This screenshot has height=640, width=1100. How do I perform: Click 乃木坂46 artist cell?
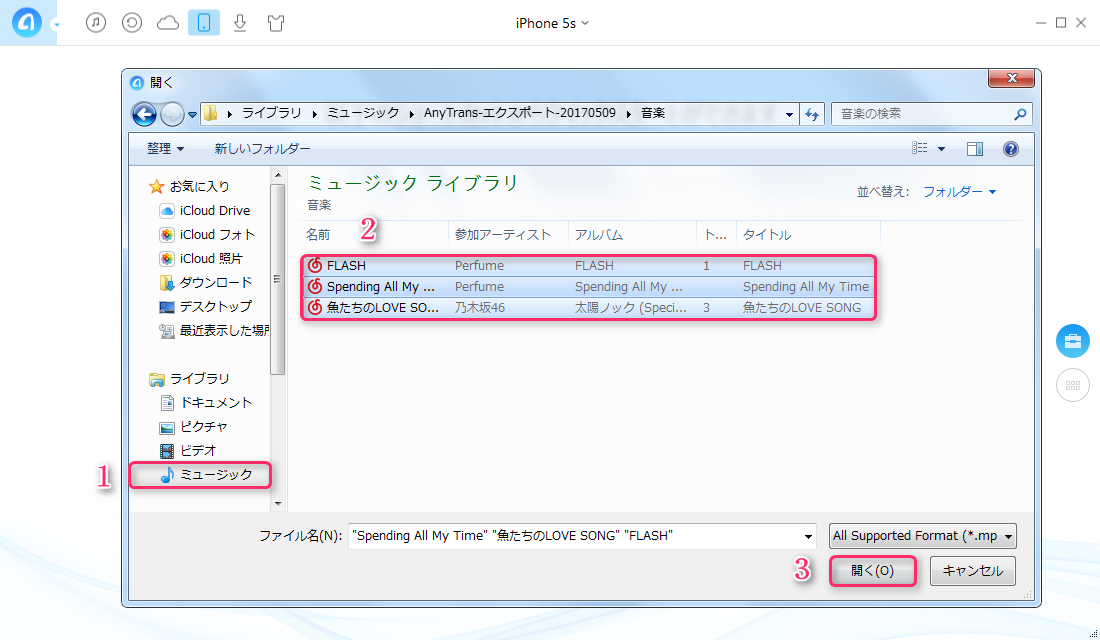tap(480, 308)
